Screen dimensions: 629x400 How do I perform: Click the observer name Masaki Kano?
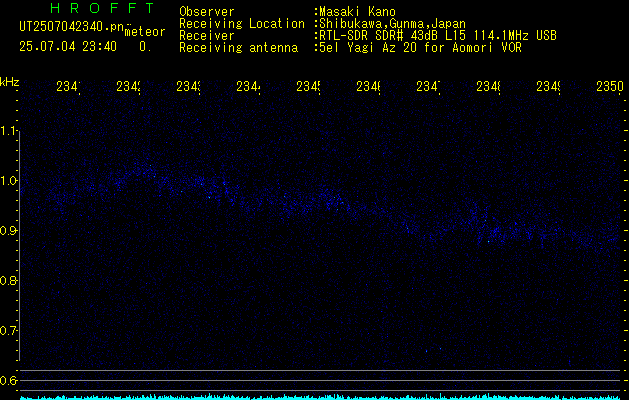point(357,12)
